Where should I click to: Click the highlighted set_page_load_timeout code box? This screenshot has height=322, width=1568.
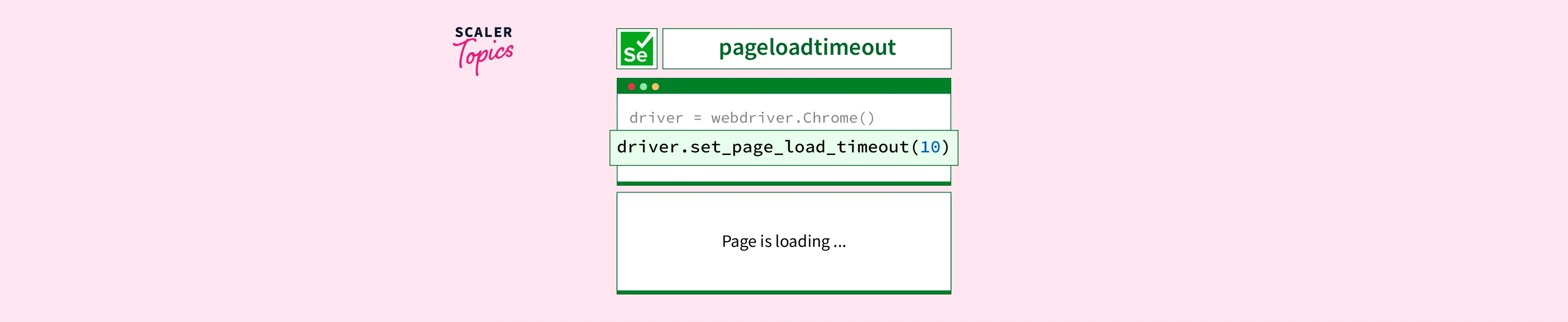coord(783,148)
